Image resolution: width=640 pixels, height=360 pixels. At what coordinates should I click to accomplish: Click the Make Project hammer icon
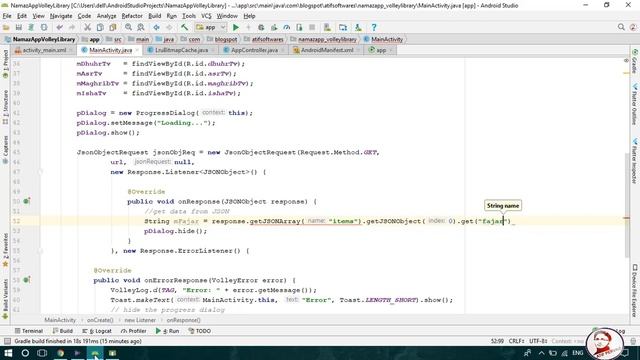[184, 27]
